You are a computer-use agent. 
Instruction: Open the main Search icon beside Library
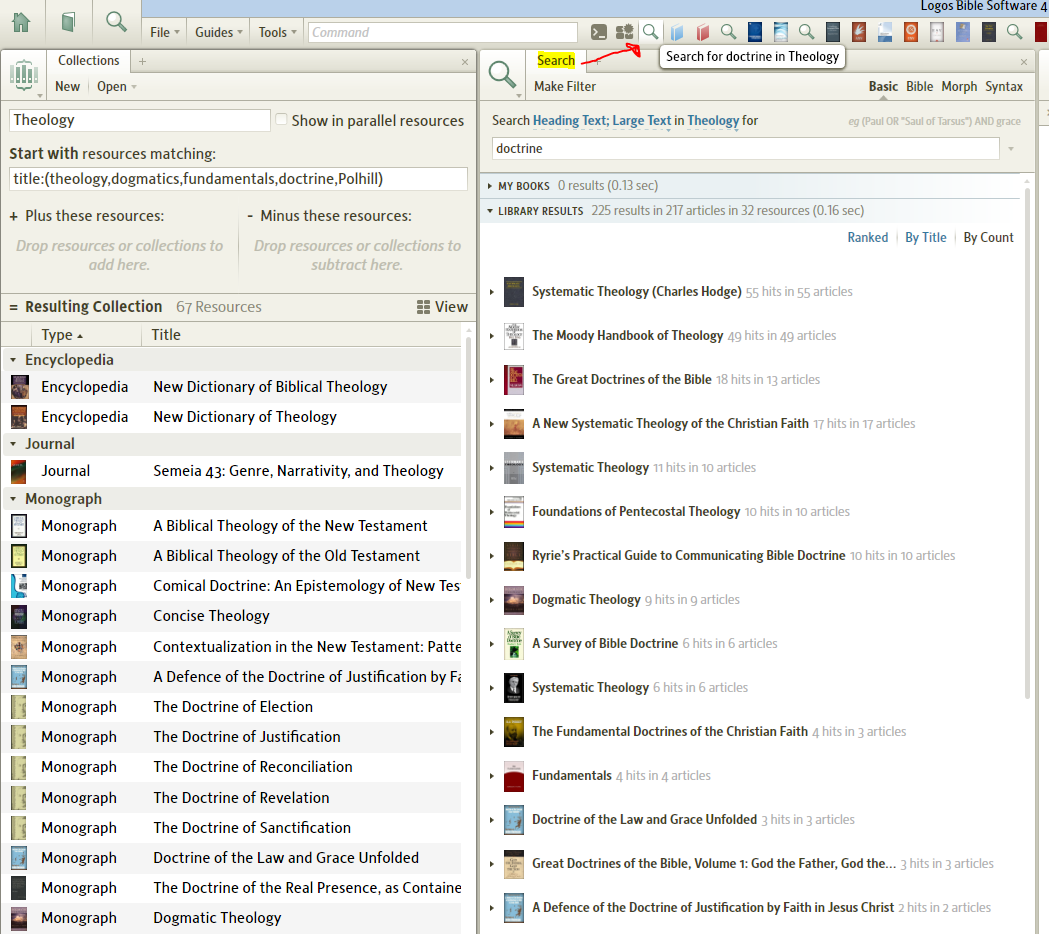pos(116,22)
